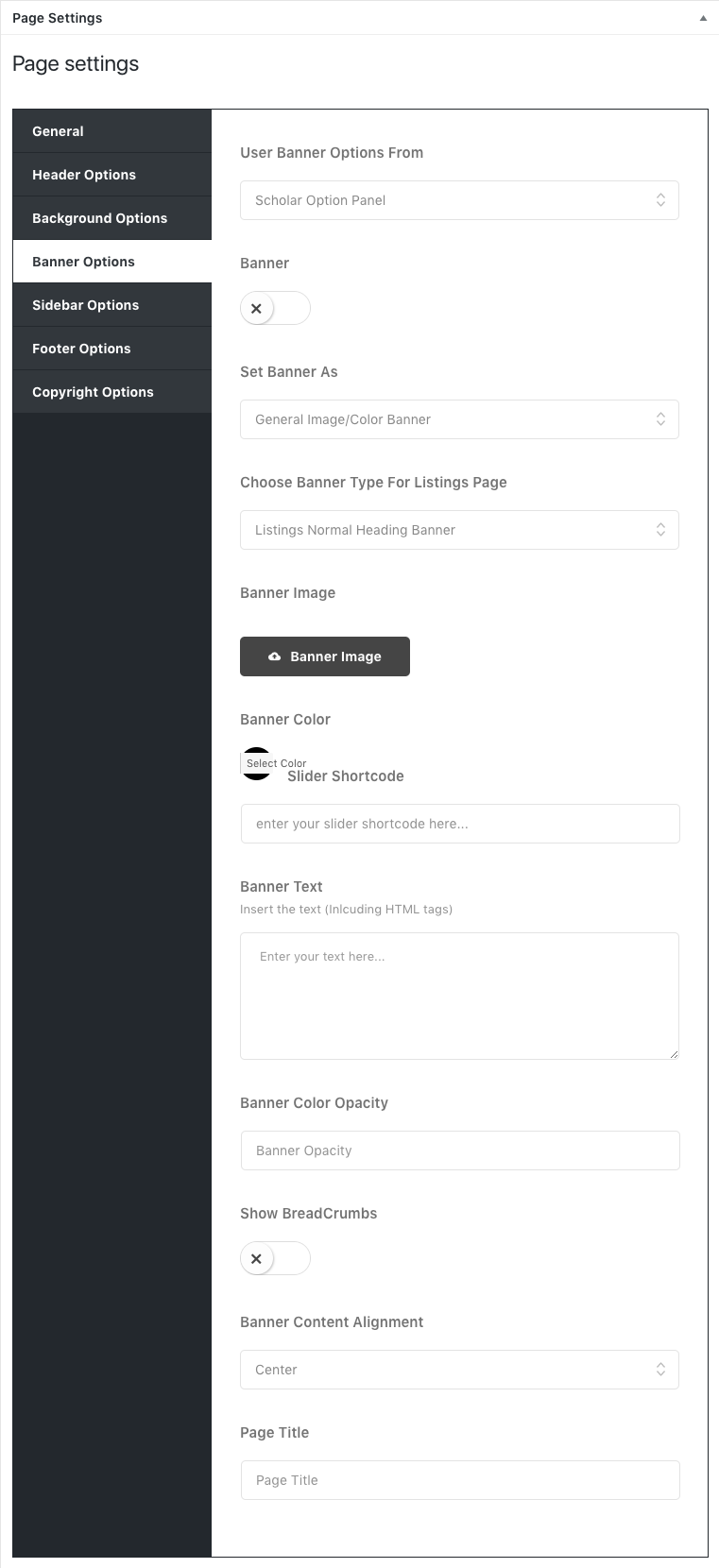Click the Banner Image upload button
Screen dimensions: 719x1568
coord(325,656)
